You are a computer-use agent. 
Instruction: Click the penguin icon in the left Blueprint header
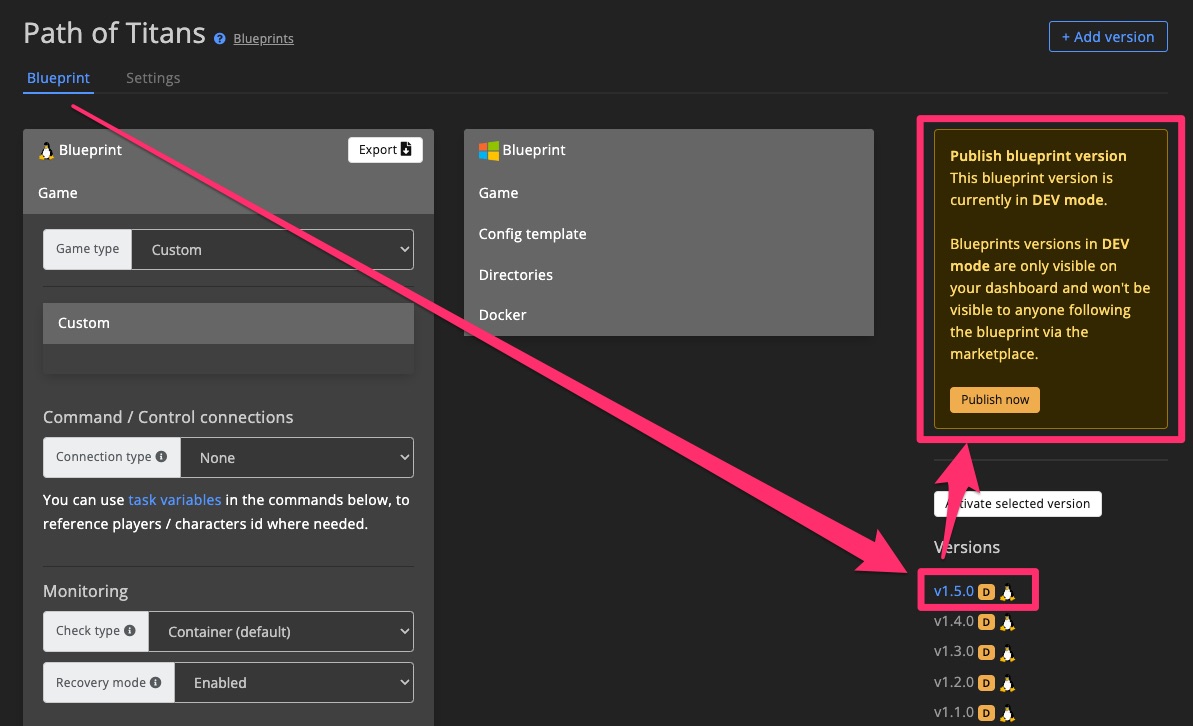pos(47,150)
